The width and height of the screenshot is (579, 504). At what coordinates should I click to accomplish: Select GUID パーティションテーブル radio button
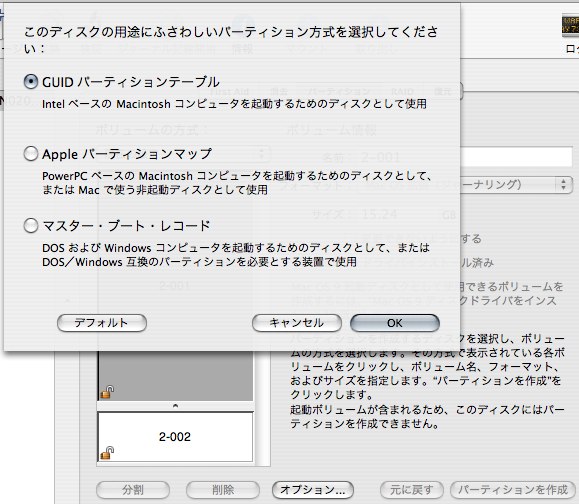(x=31, y=82)
